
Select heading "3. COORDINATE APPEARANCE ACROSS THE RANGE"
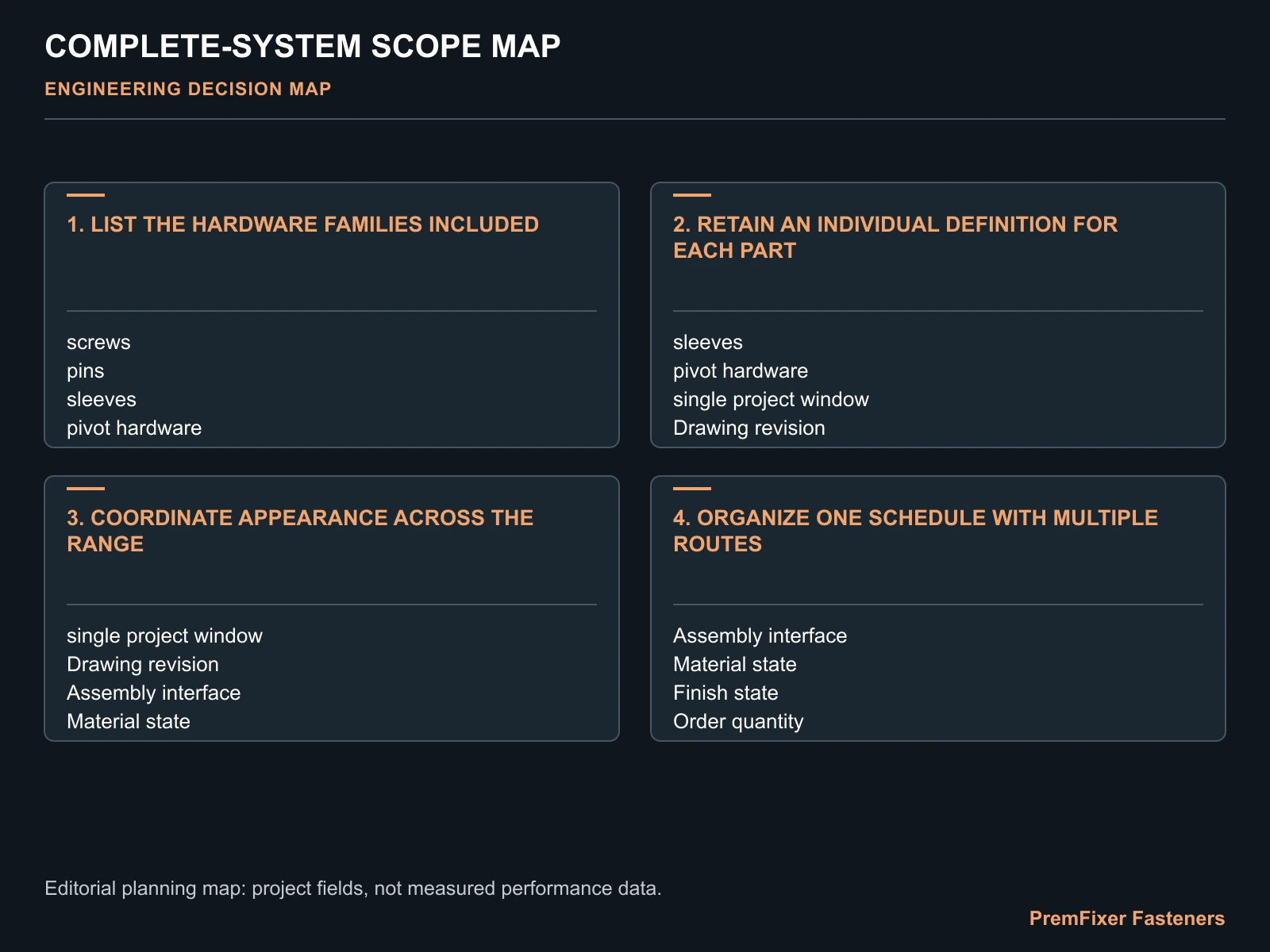[300, 531]
